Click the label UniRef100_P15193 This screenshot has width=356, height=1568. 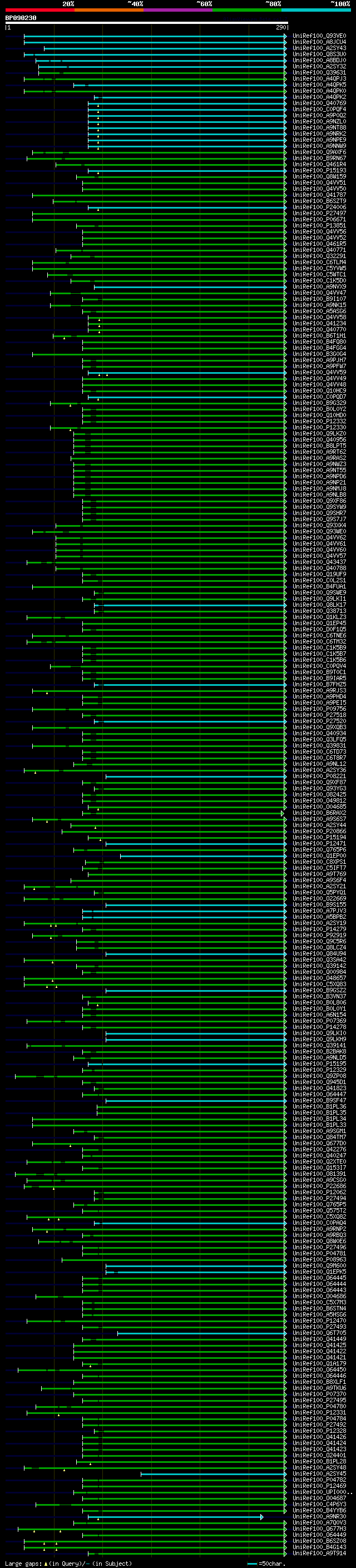click(319, 170)
